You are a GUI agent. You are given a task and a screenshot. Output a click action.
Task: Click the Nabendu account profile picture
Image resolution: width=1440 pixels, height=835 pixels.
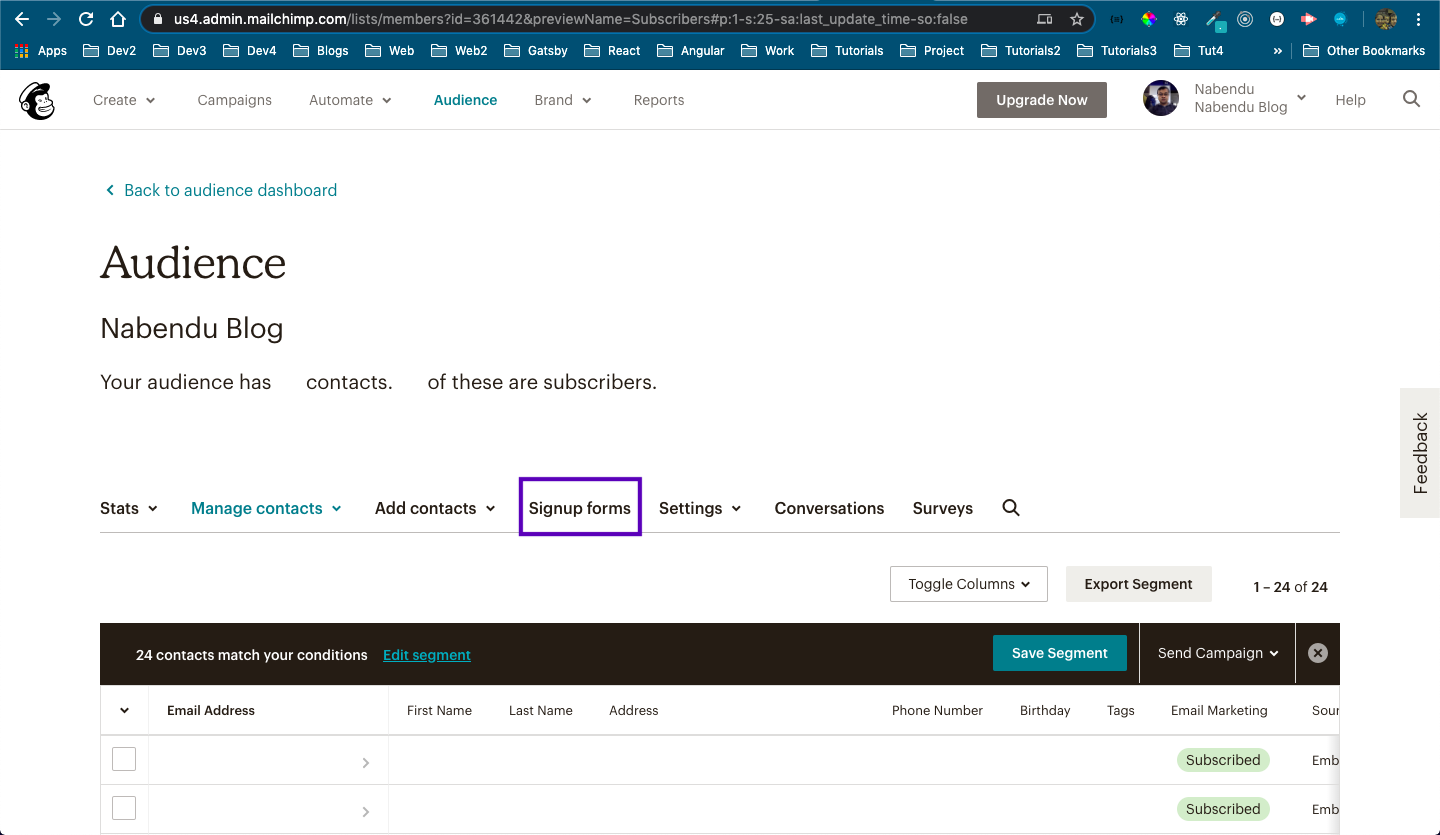click(x=1161, y=98)
